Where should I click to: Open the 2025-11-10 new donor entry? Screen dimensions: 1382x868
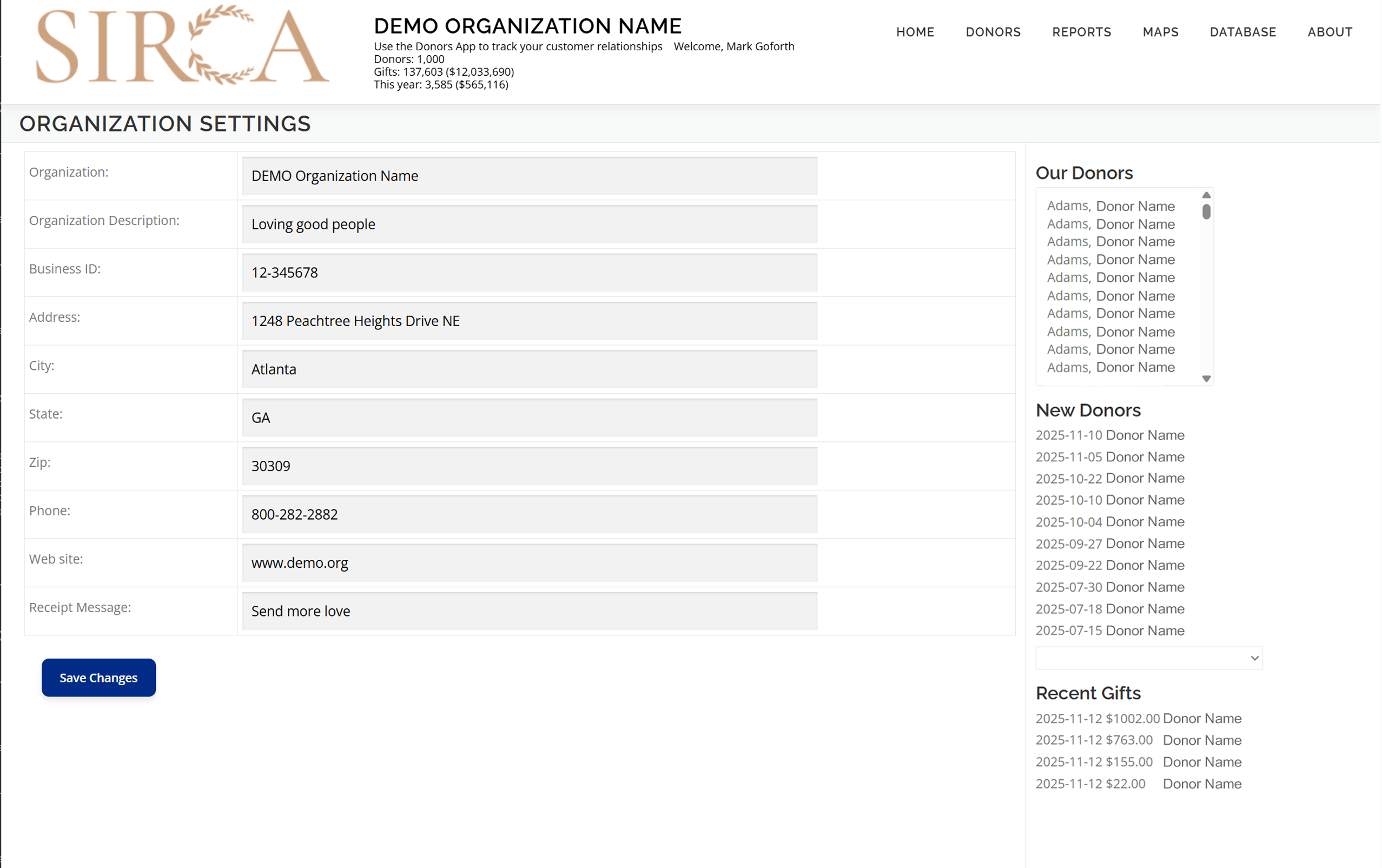pos(1109,435)
